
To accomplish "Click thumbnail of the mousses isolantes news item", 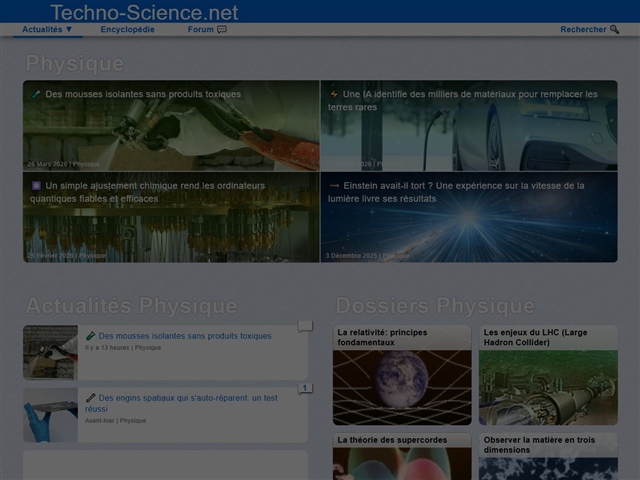I will pyautogui.click(x=50, y=352).
